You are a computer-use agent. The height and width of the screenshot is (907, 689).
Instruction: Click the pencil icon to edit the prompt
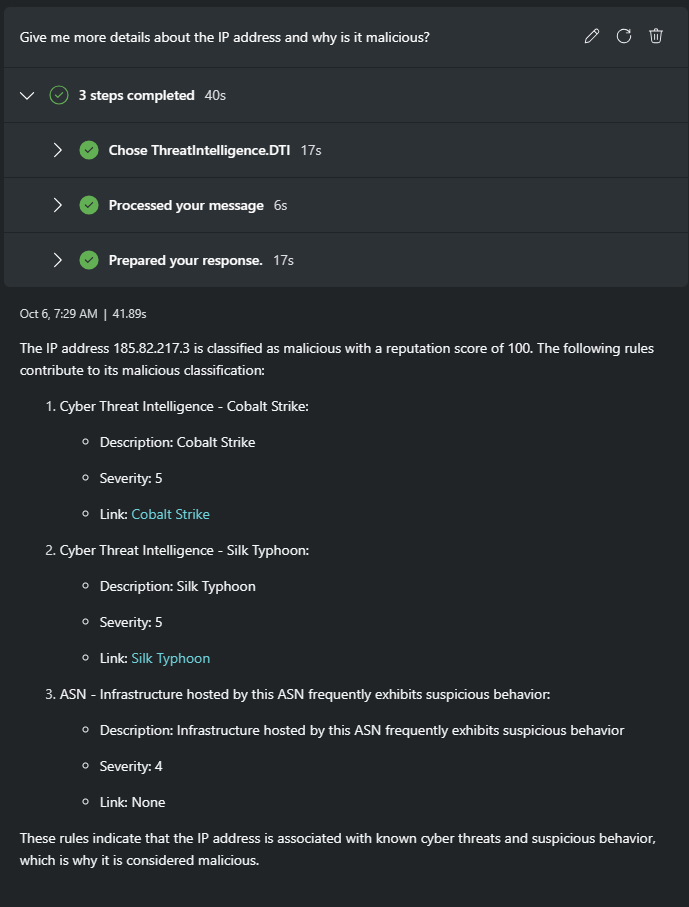(592, 36)
